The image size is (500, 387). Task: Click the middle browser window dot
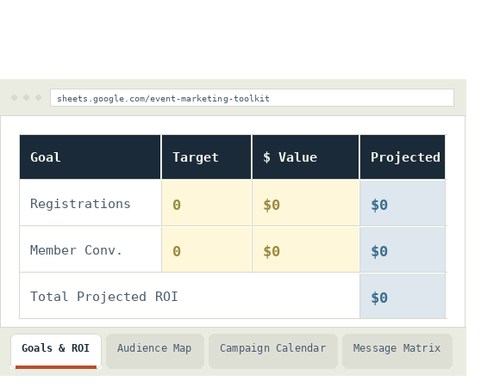[26, 98]
